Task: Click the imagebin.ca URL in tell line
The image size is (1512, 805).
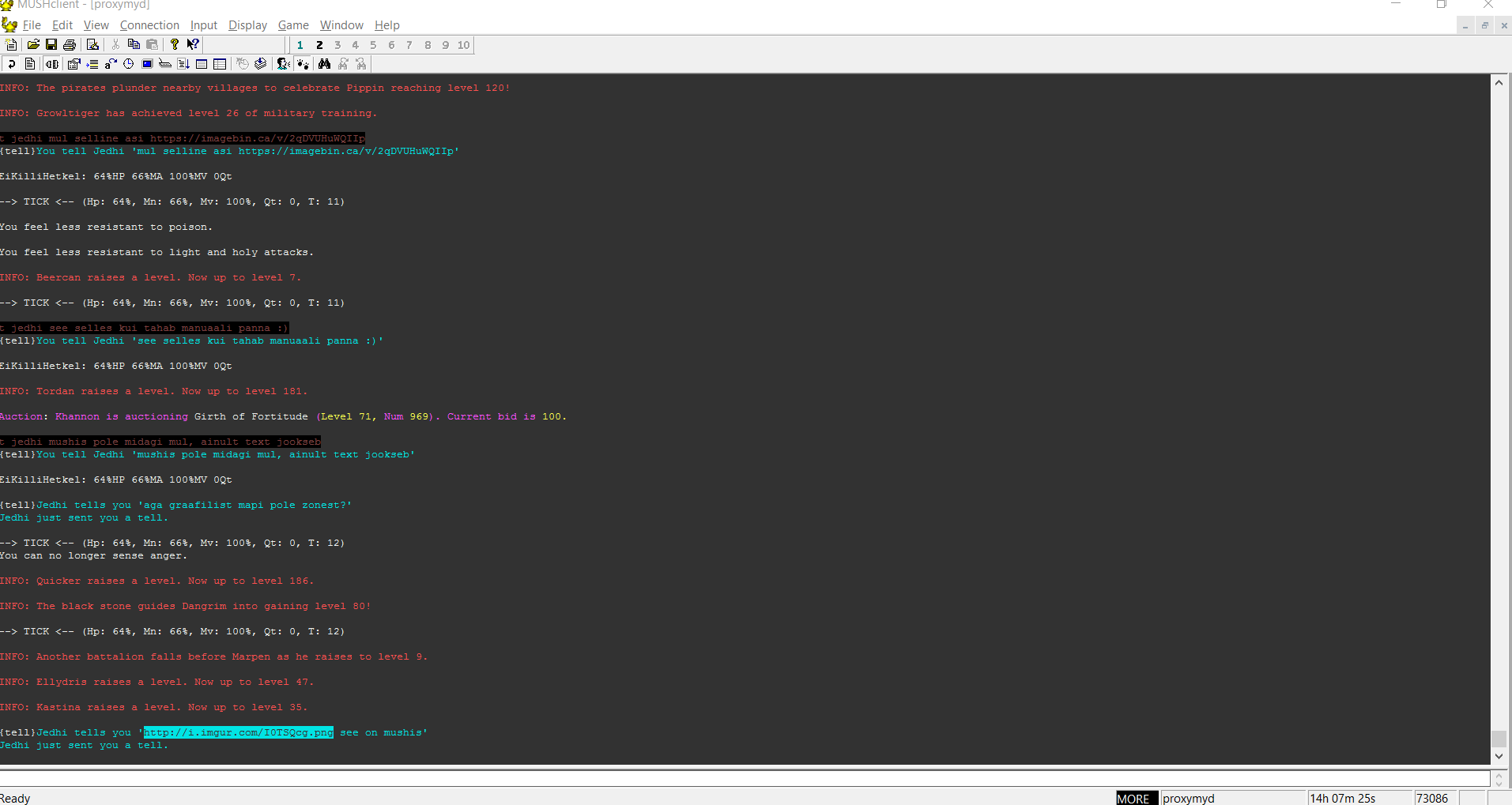Action: pyautogui.click(x=346, y=151)
